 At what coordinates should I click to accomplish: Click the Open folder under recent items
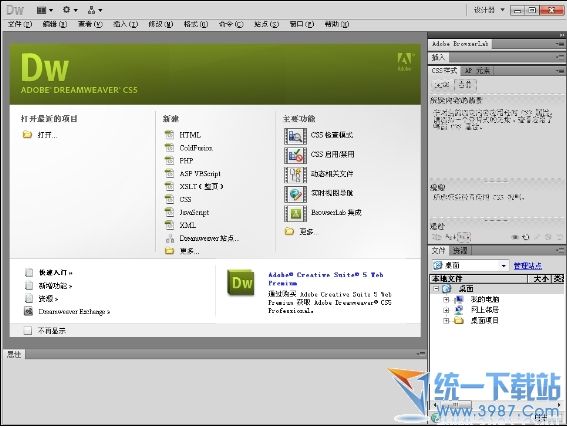click(27, 135)
